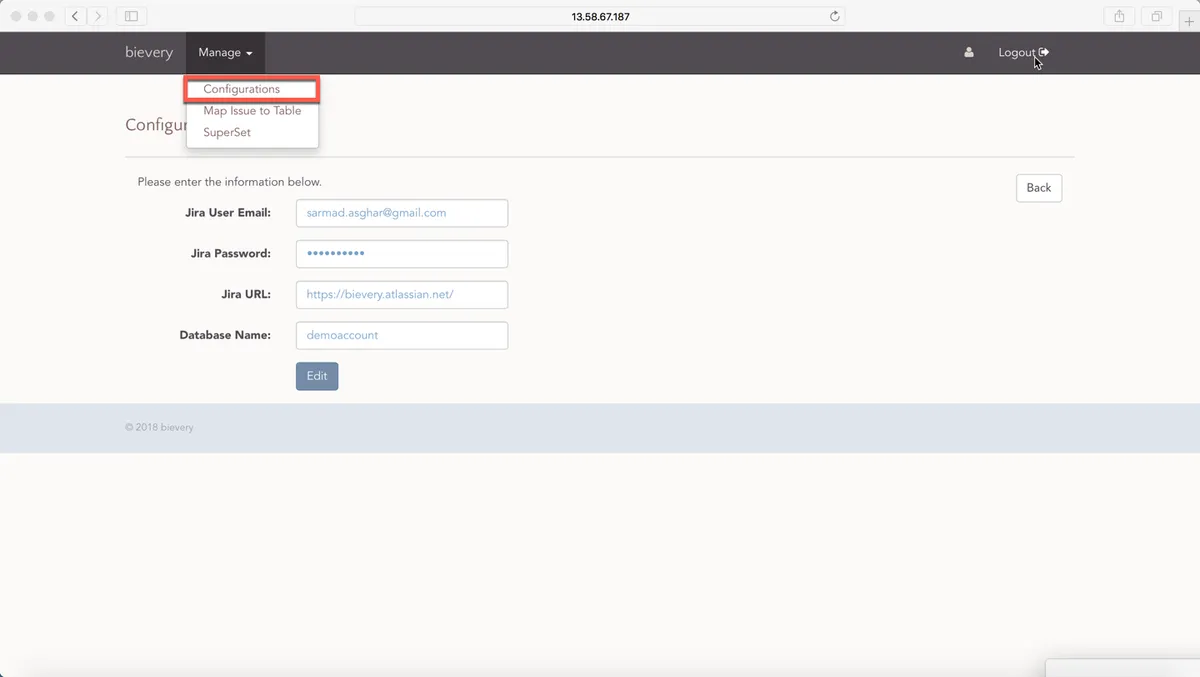Go back with Safari back arrow
Screen dimensions: 1200x677
76,16
